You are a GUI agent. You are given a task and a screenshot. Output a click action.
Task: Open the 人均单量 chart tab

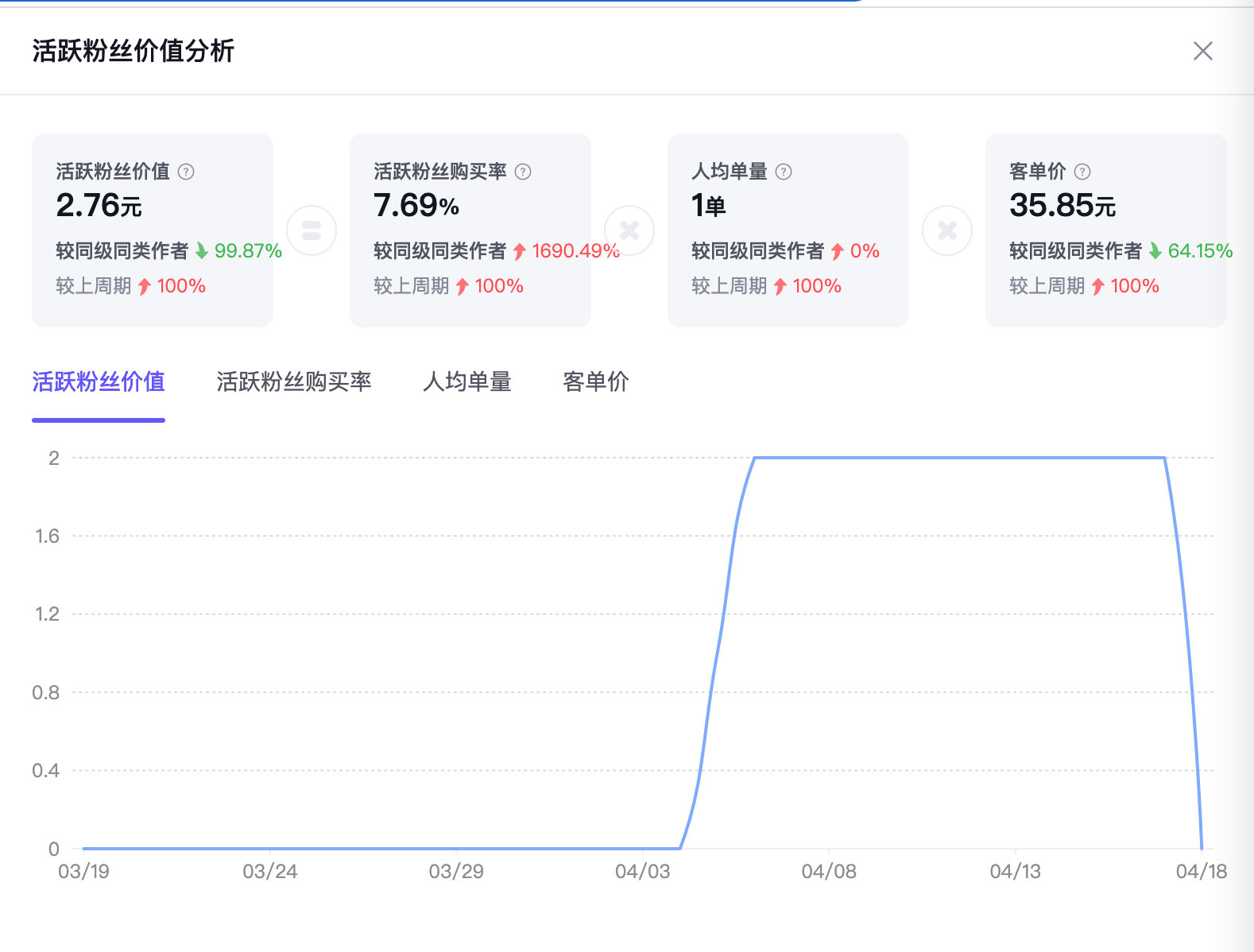tap(467, 382)
